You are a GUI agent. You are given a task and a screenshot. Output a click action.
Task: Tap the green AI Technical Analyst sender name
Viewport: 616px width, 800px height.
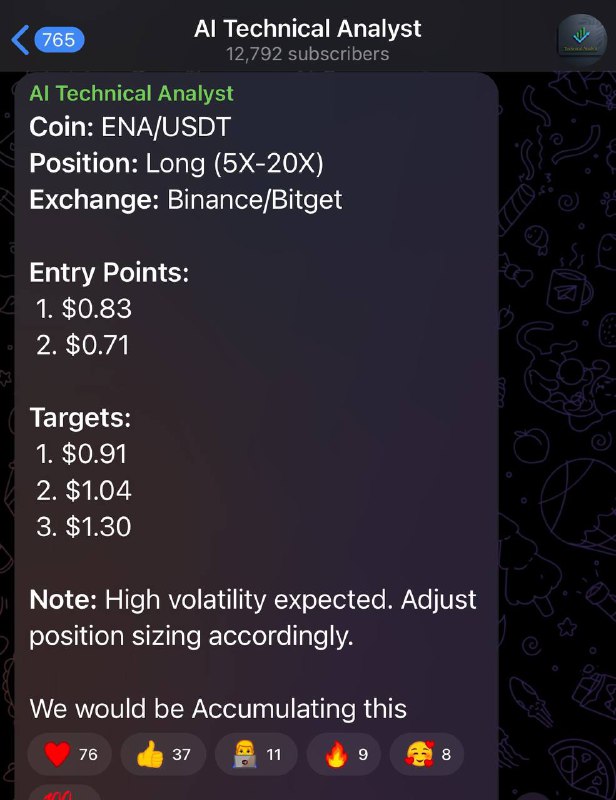[132, 93]
